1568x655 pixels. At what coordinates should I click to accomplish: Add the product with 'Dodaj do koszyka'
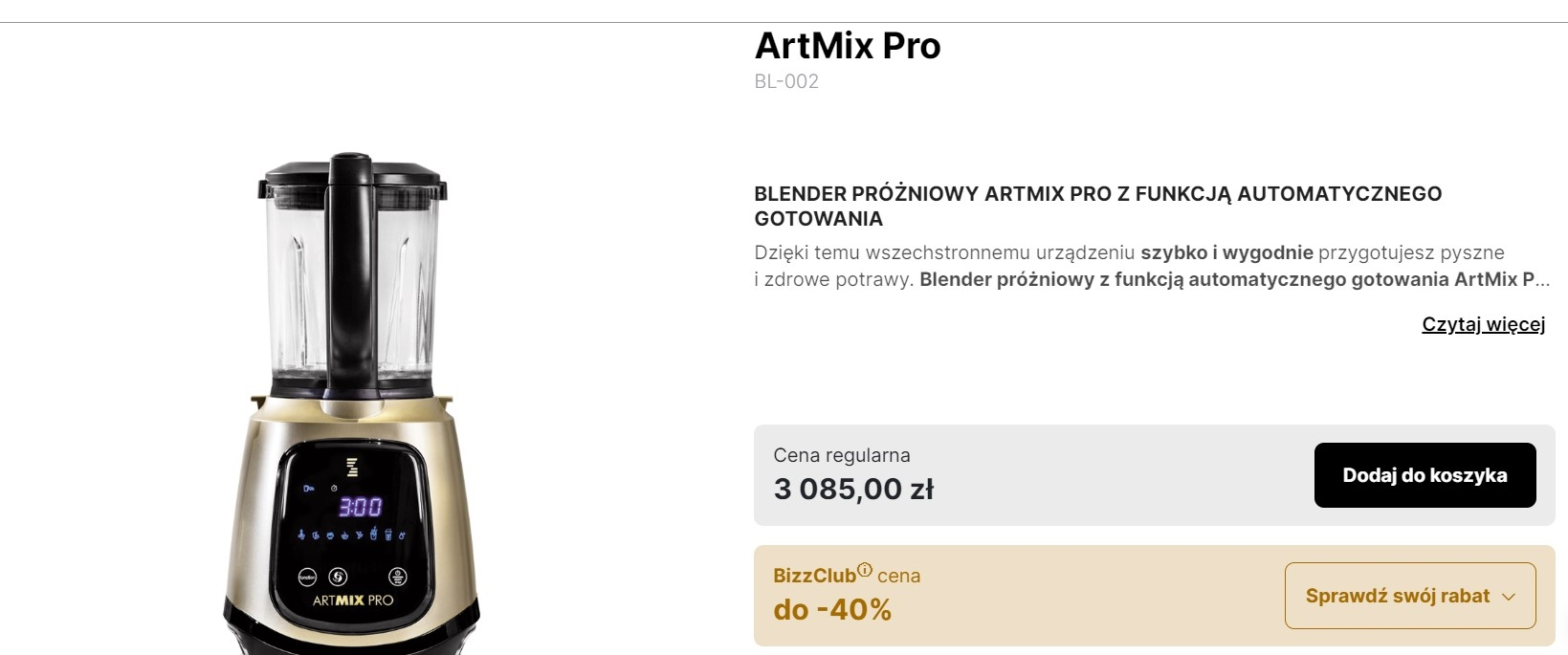point(1424,475)
